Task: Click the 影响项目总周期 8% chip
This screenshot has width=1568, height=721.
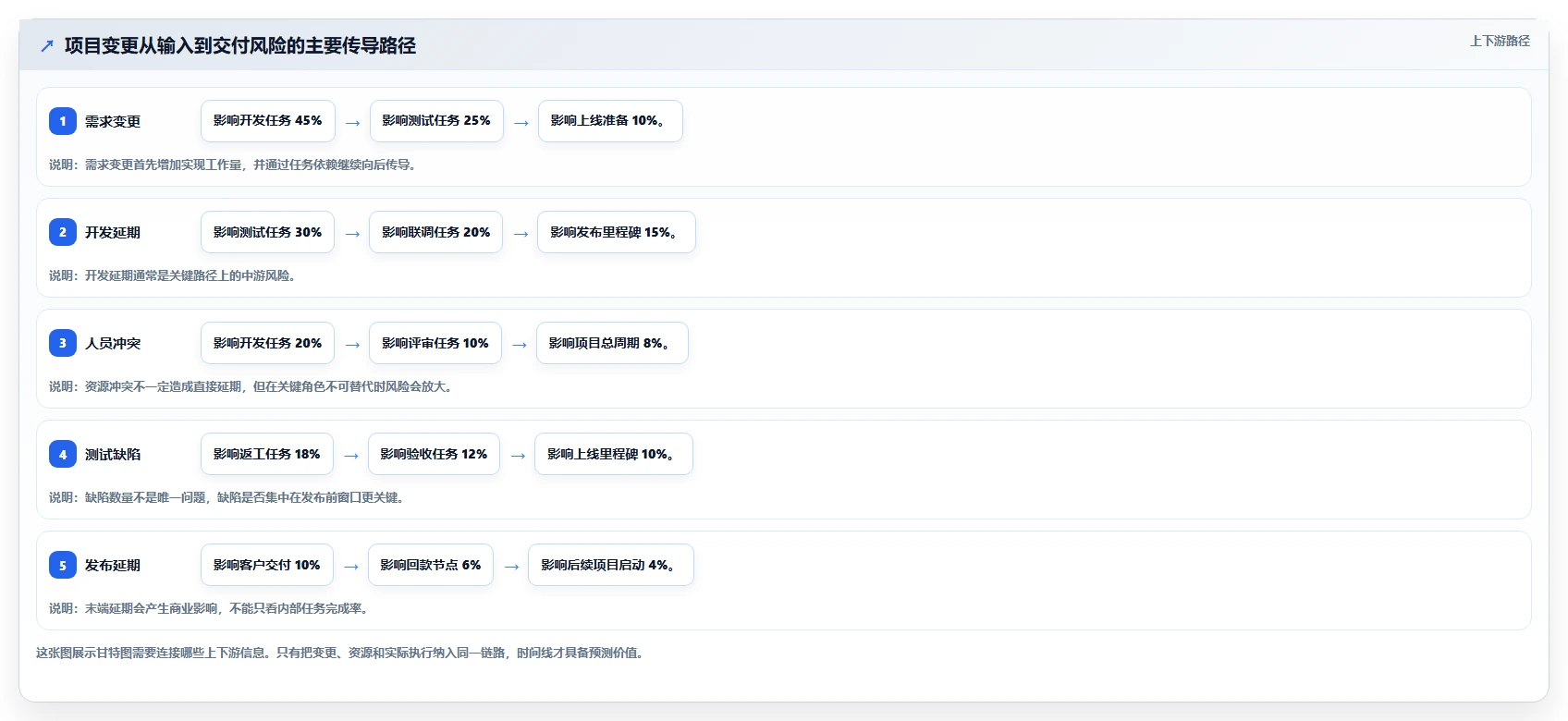Action: pos(612,343)
